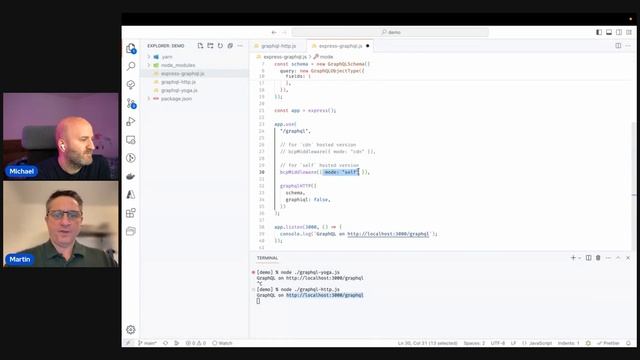Change LF end of line sequence
Viewport: 640px width, 360px height.
pos(513,343)
